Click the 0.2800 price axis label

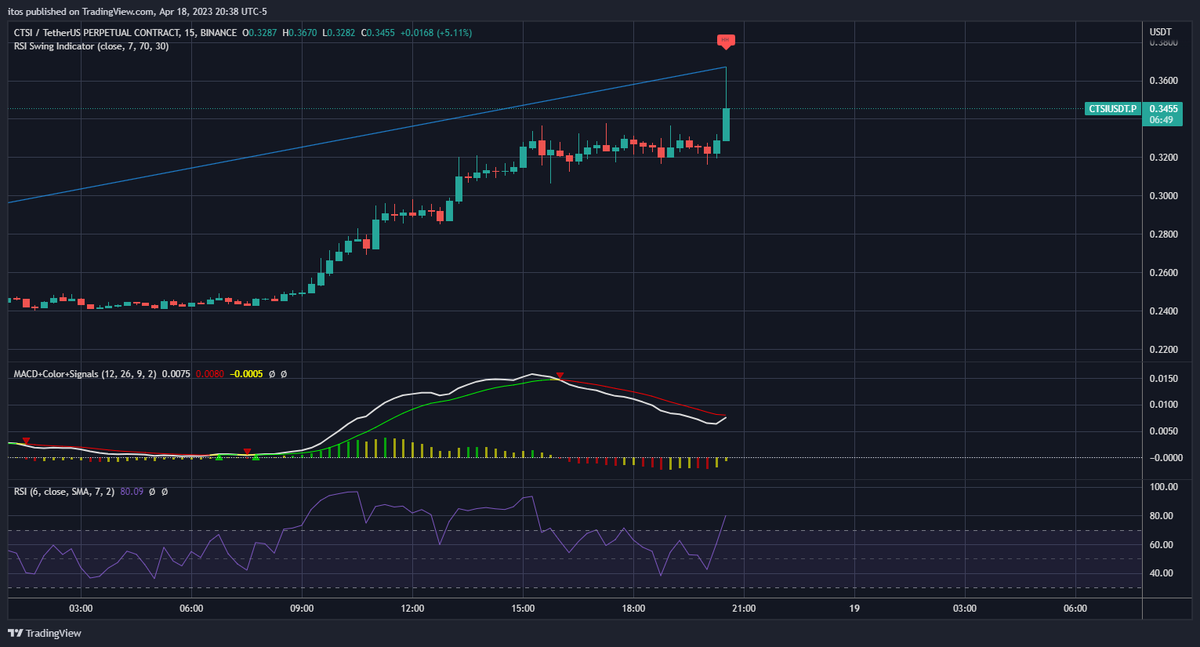tap(1164, 235)
